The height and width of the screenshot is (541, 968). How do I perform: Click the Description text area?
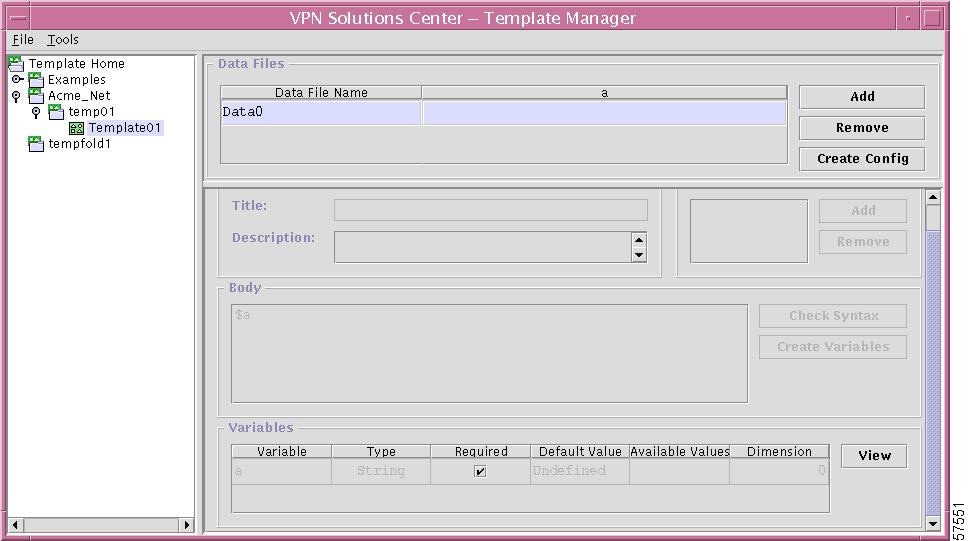pos(483,247)
